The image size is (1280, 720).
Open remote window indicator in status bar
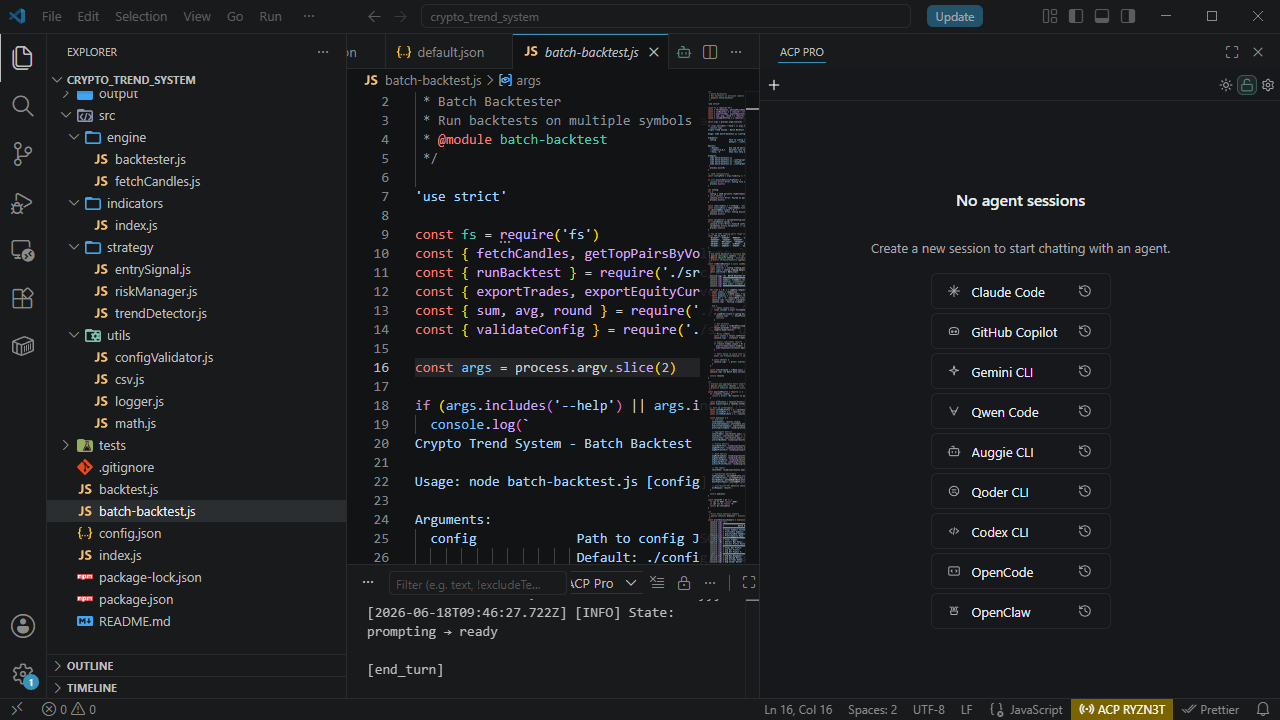(x=17, y=709)
